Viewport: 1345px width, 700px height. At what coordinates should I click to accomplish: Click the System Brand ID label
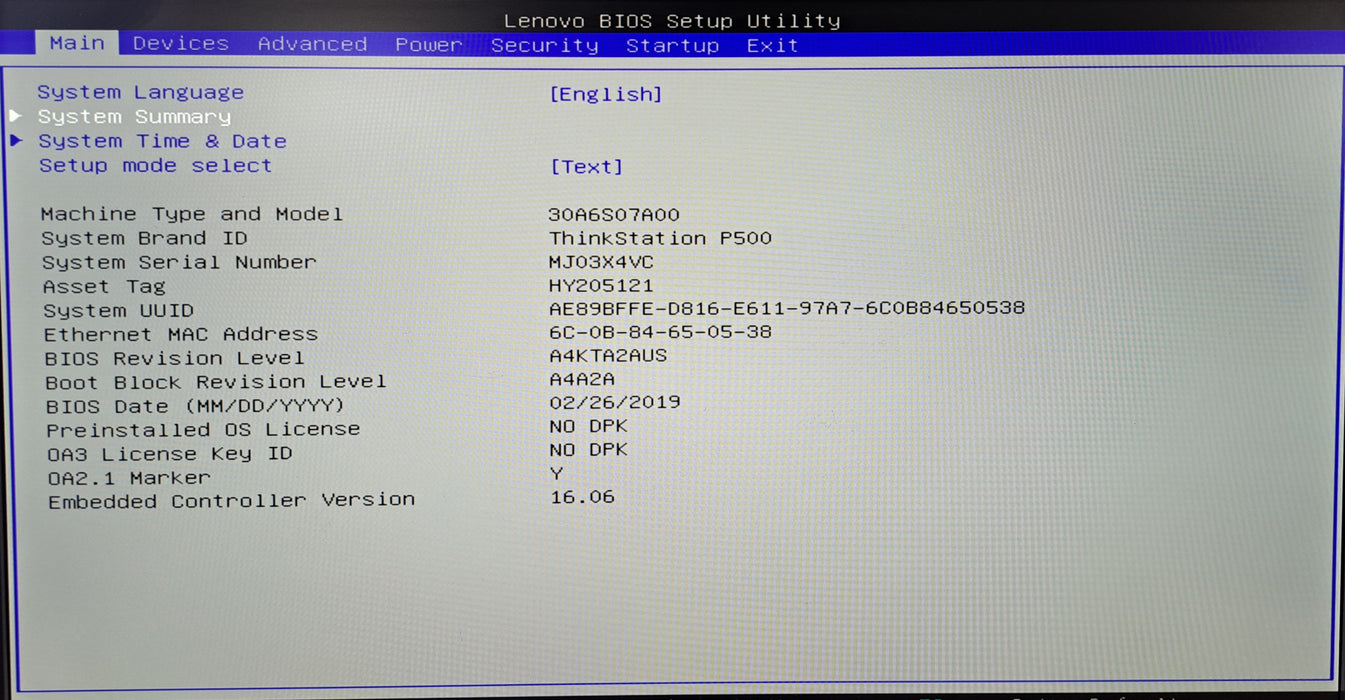pyautogui.click(x=145, y=238)
